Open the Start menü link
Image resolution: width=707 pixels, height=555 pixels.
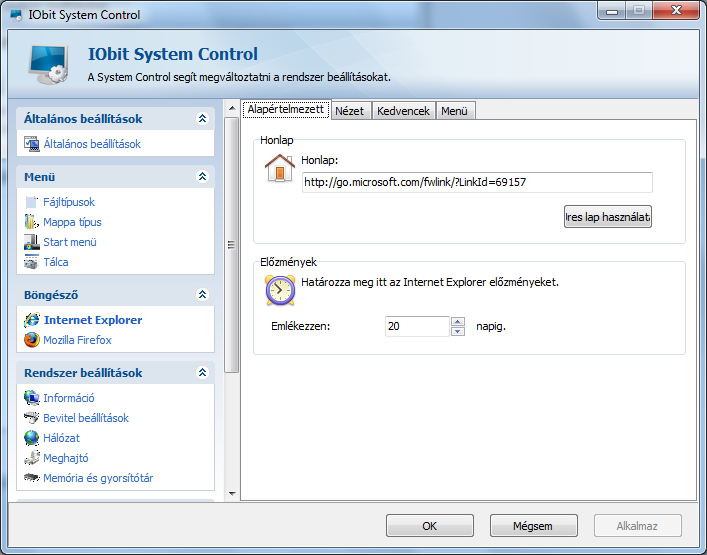(70, 242)
